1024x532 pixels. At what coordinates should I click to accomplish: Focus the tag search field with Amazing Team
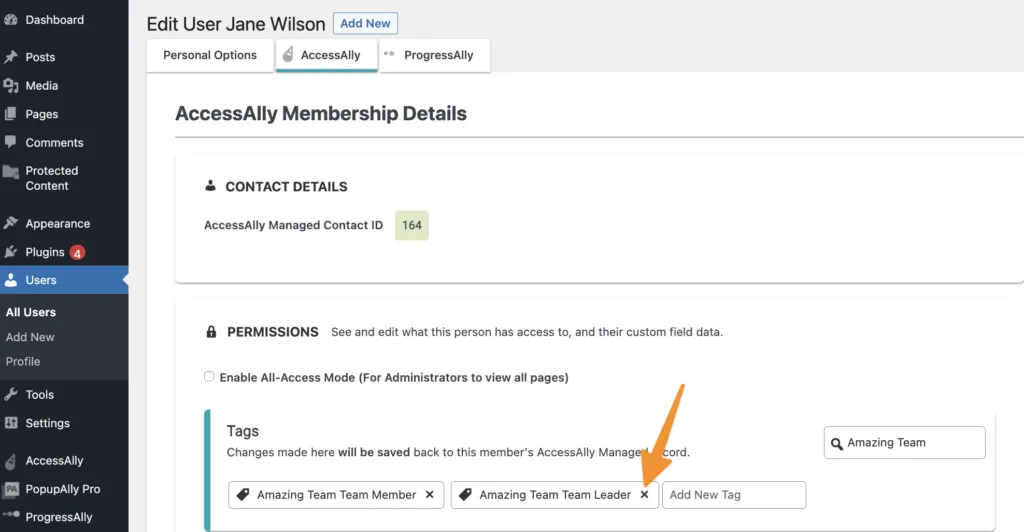click(x=912, y=443)
